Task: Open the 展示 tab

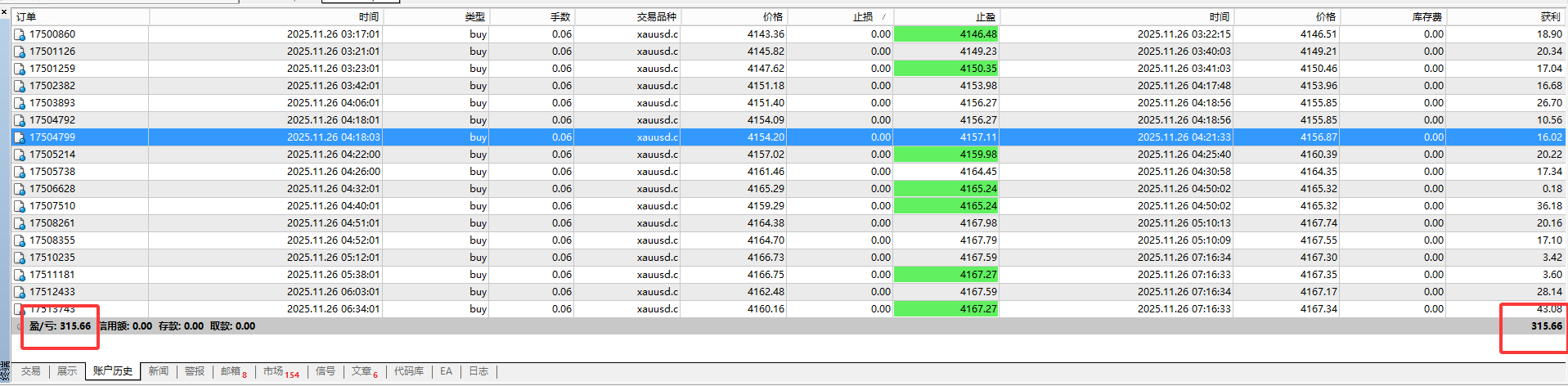Action: (67, 371)
